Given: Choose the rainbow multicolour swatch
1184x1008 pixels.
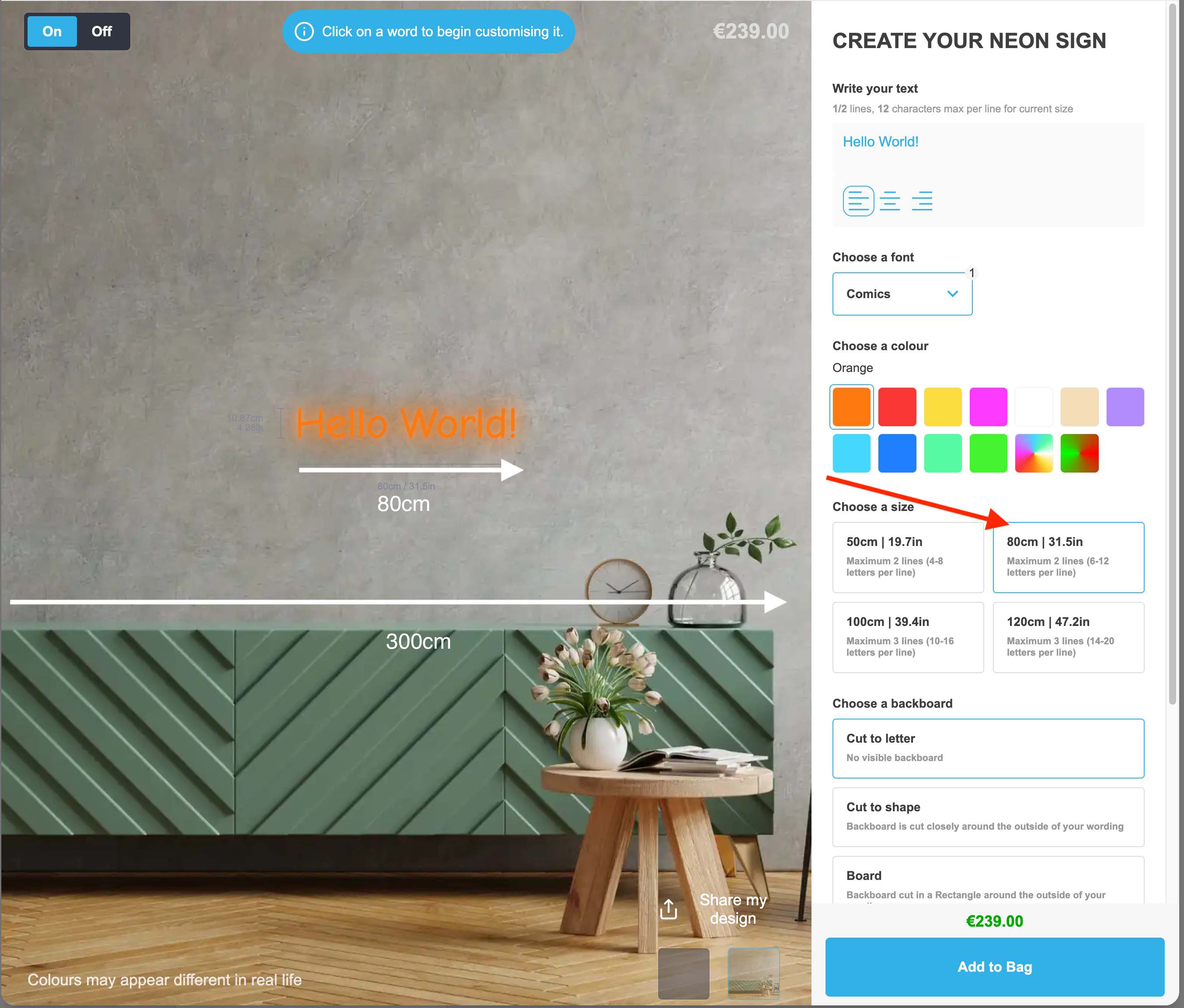Looking at the screenshot, I should tap(1034, 453).
